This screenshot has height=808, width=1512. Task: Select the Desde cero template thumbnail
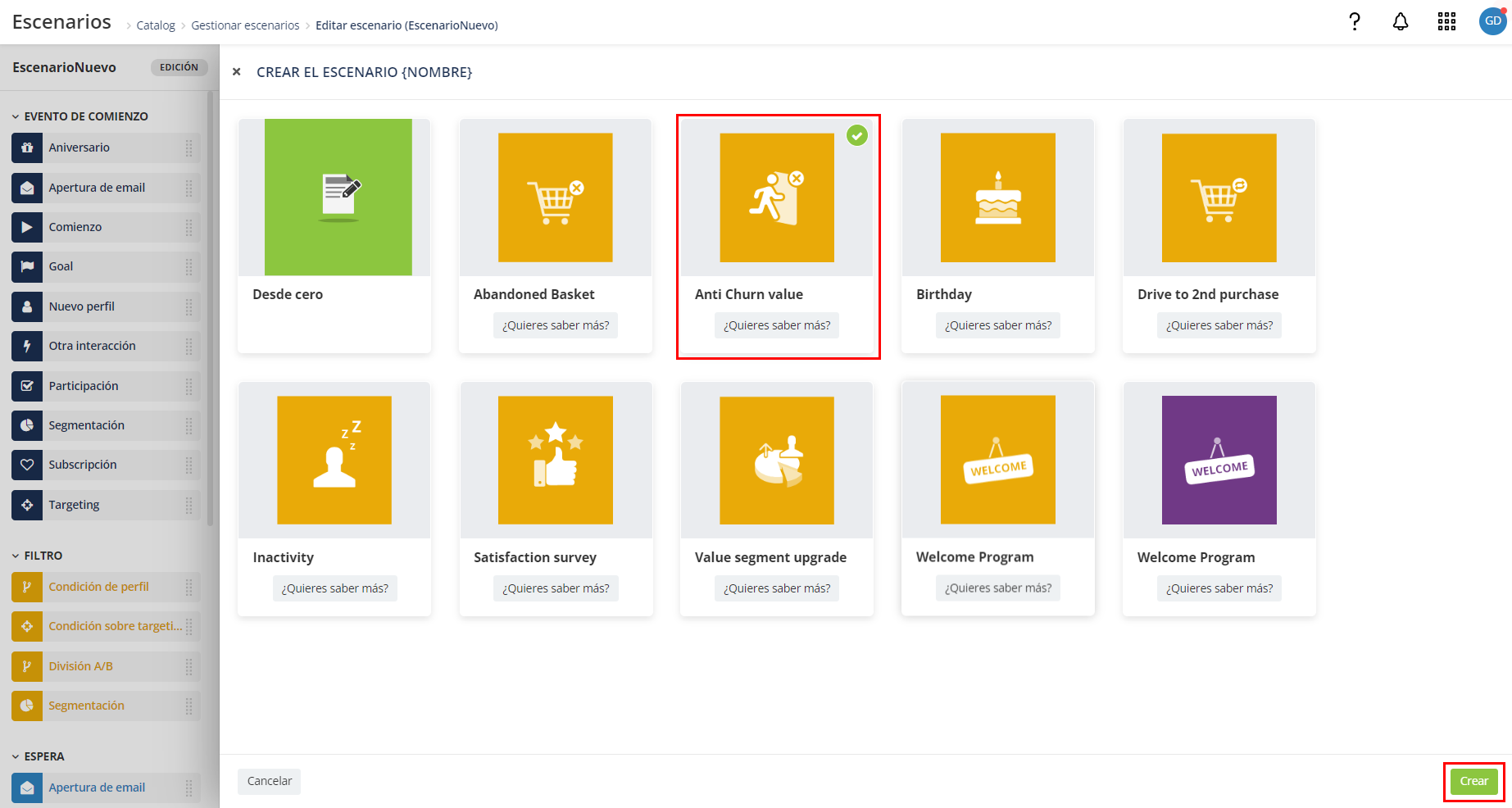point(338,197)
